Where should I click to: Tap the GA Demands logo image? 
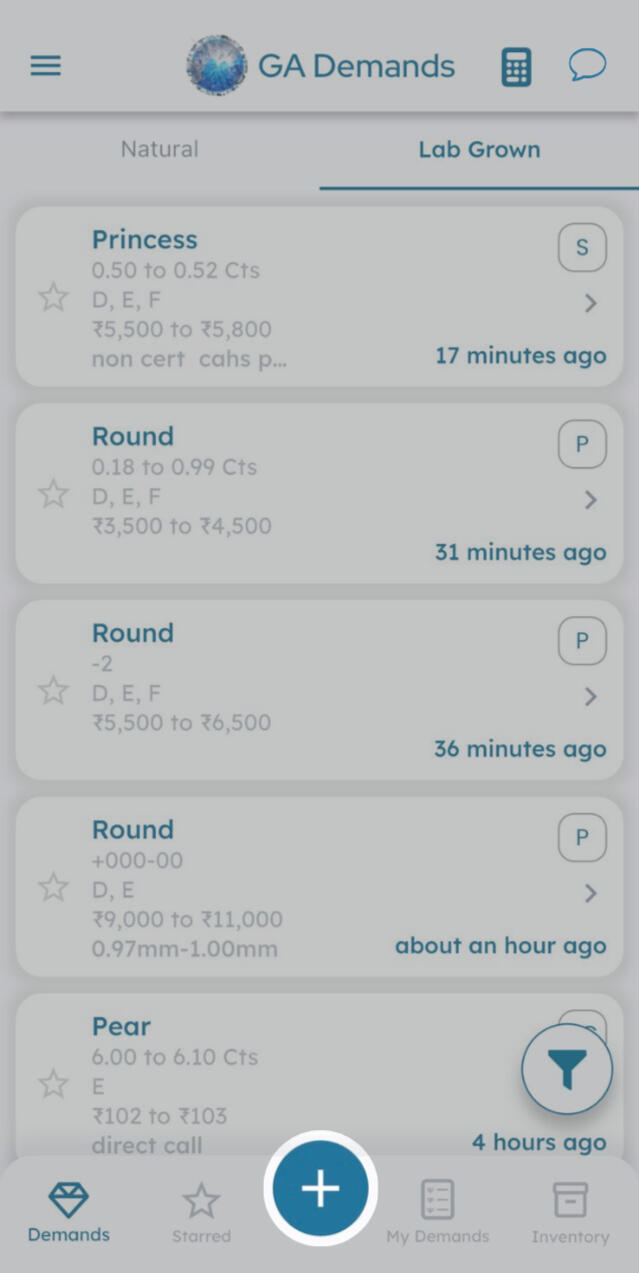point(217,66)
